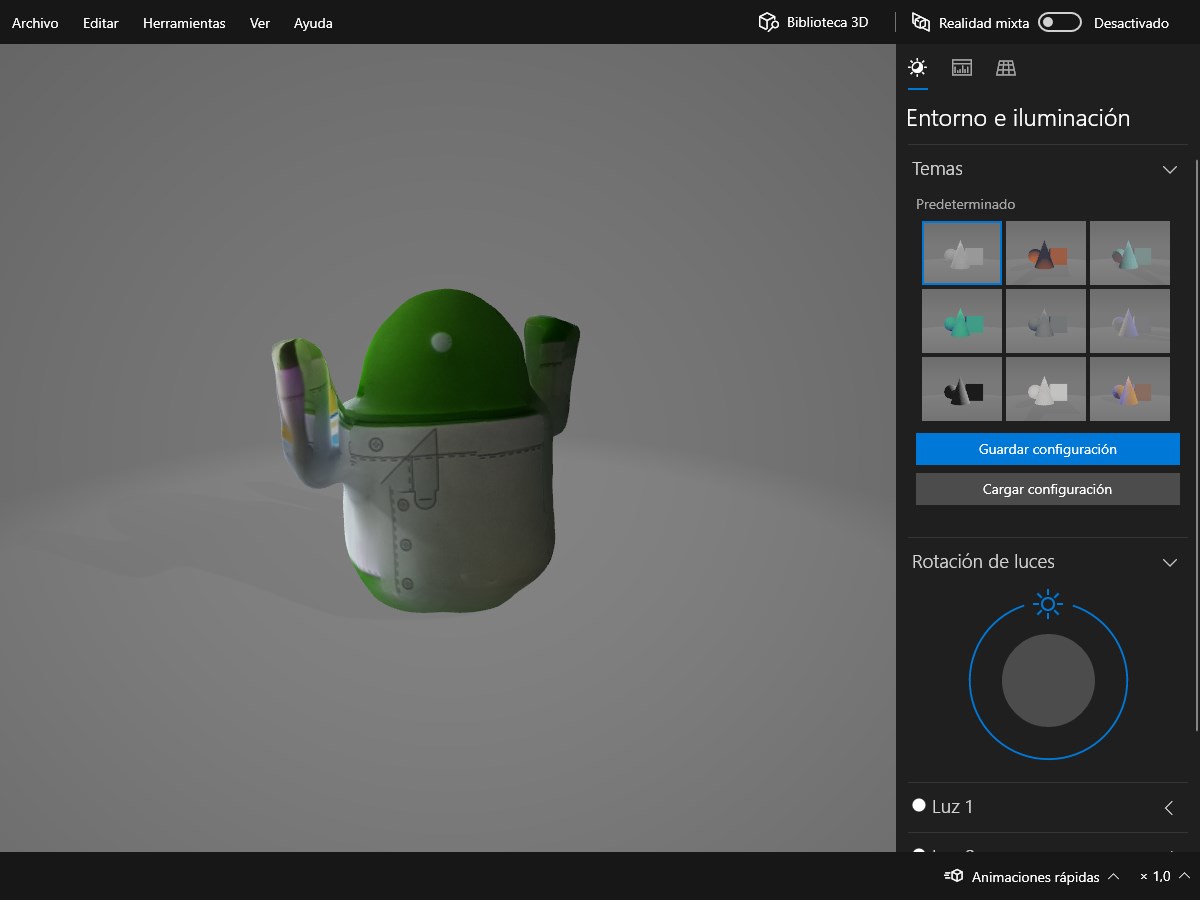Image resolution: width=1200 pixels, height=900 pixels.
Task: Click the light rotation dial center
Action: click(x=1048, y=681)
